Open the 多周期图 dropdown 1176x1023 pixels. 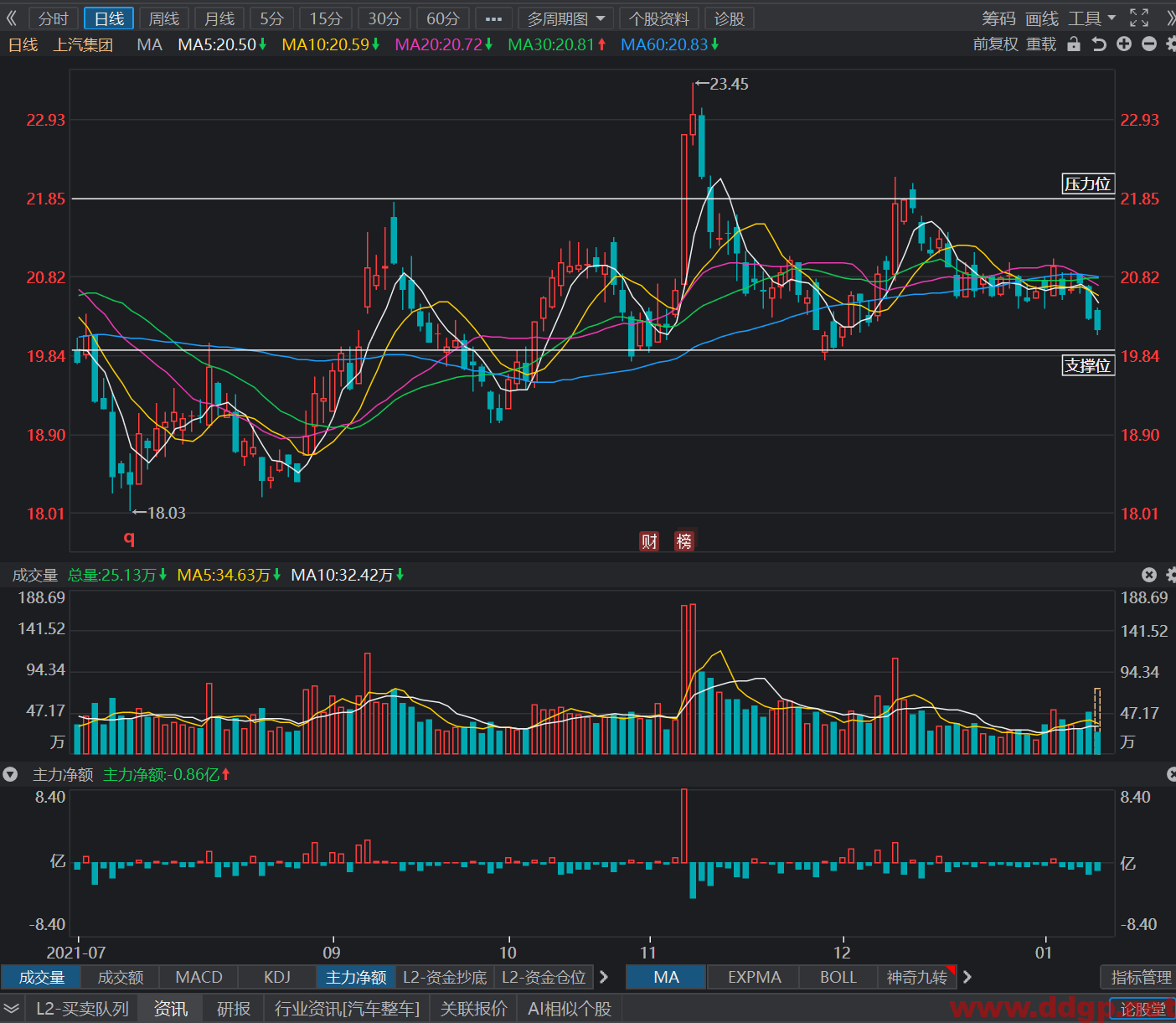[x=565, y=18]
